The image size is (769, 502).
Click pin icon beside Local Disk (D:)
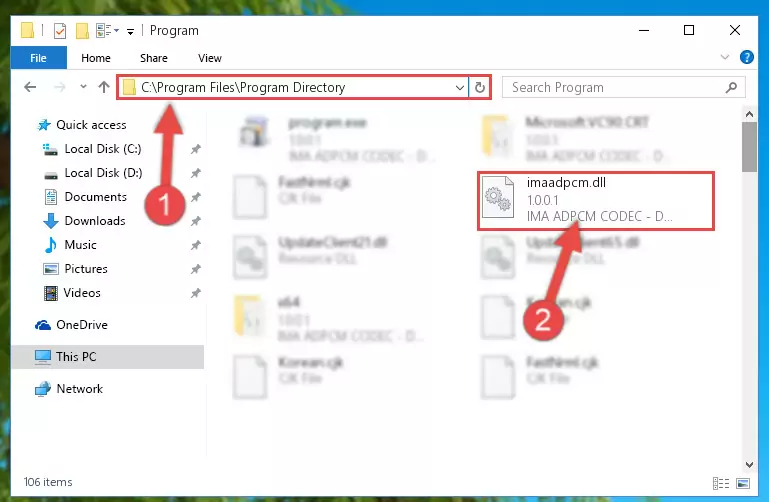[x=196, y=173]
